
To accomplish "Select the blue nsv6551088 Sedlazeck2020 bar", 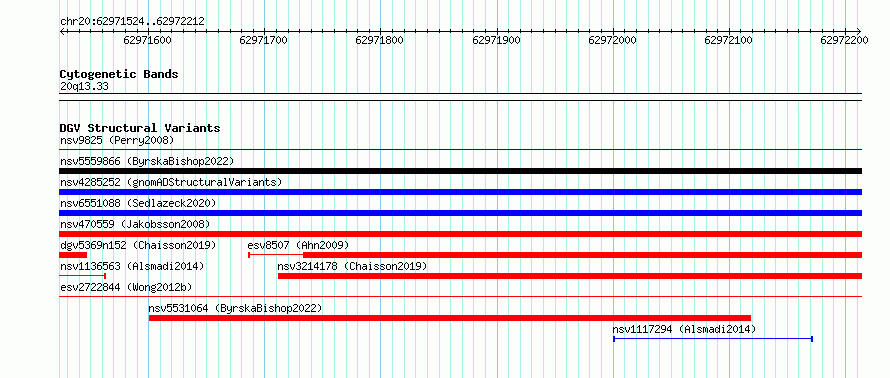I will (x=460, y=213).
